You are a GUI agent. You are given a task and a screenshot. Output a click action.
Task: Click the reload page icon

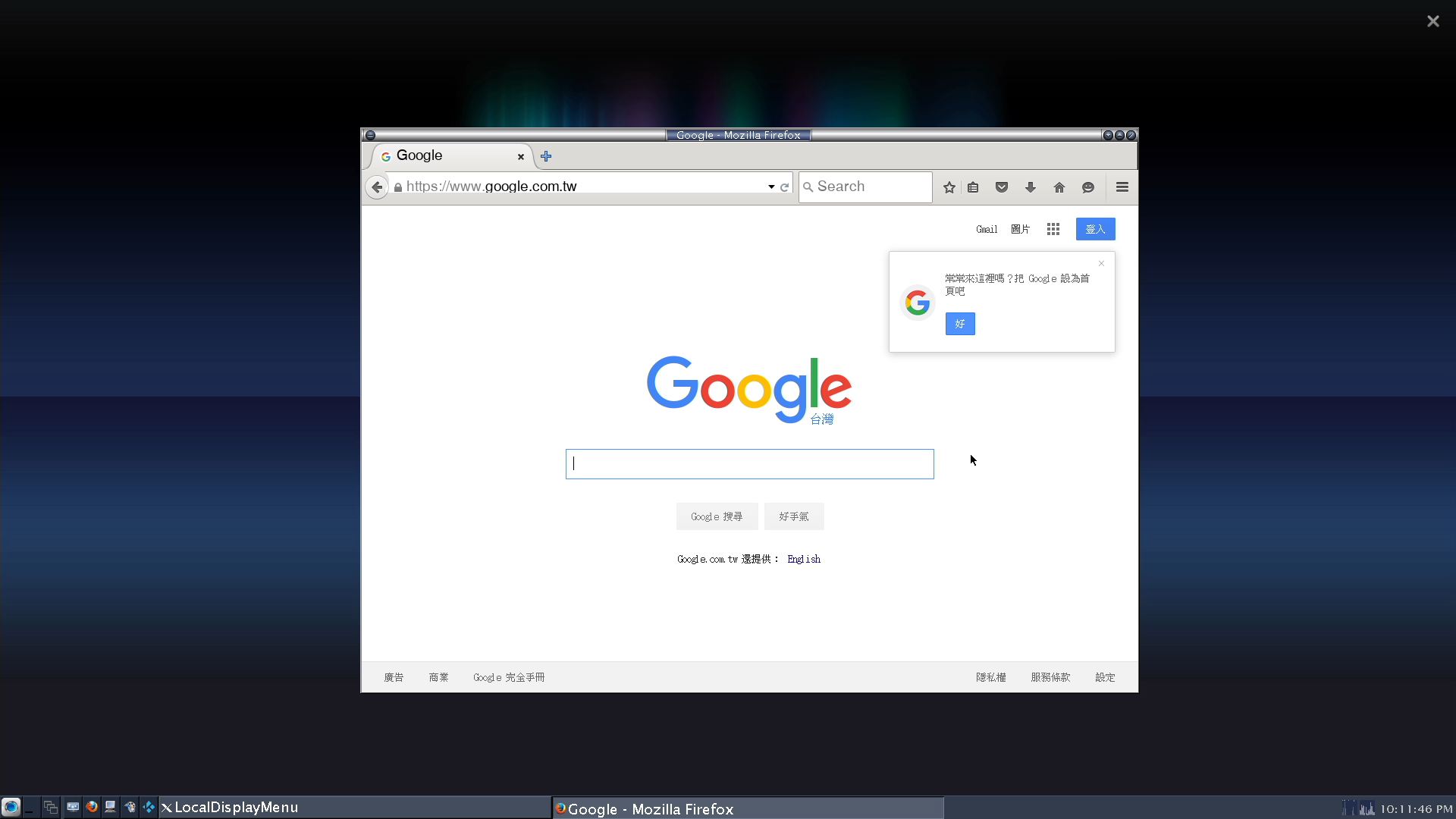tap(785, 187)
